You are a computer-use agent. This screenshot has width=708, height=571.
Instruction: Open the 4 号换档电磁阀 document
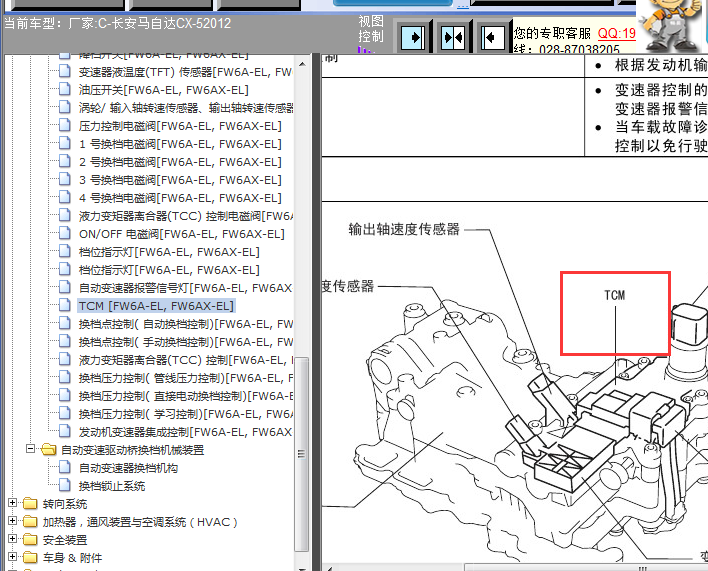(180, 198)
